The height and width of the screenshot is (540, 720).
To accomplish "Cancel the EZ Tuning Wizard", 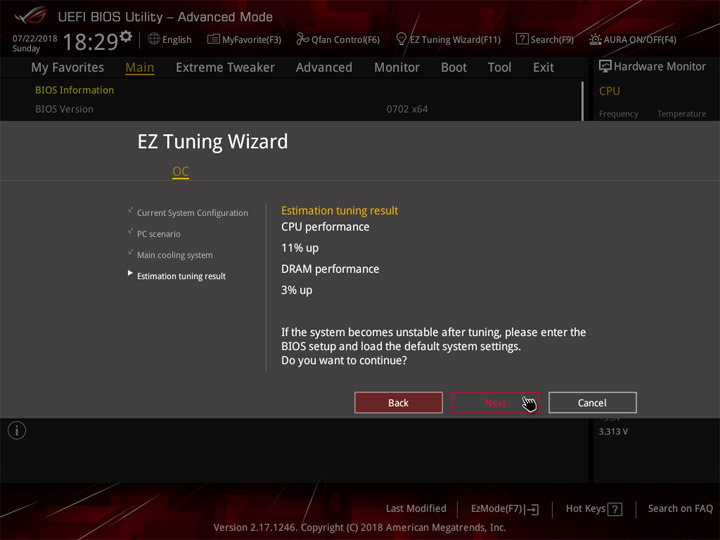I will tap(592, 403).
